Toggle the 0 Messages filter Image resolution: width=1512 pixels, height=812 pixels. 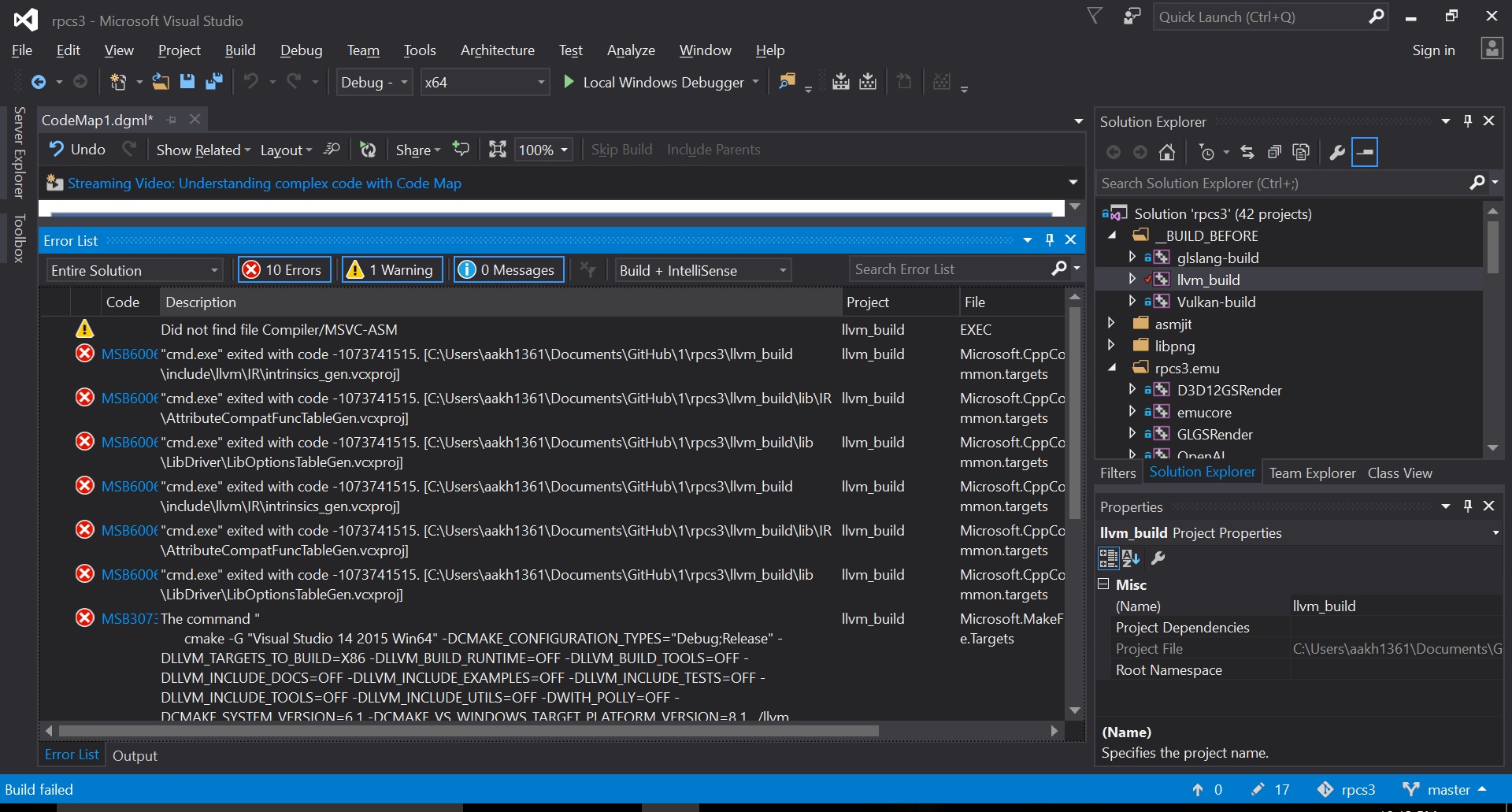pyautogui.click(x=508, y=270)
